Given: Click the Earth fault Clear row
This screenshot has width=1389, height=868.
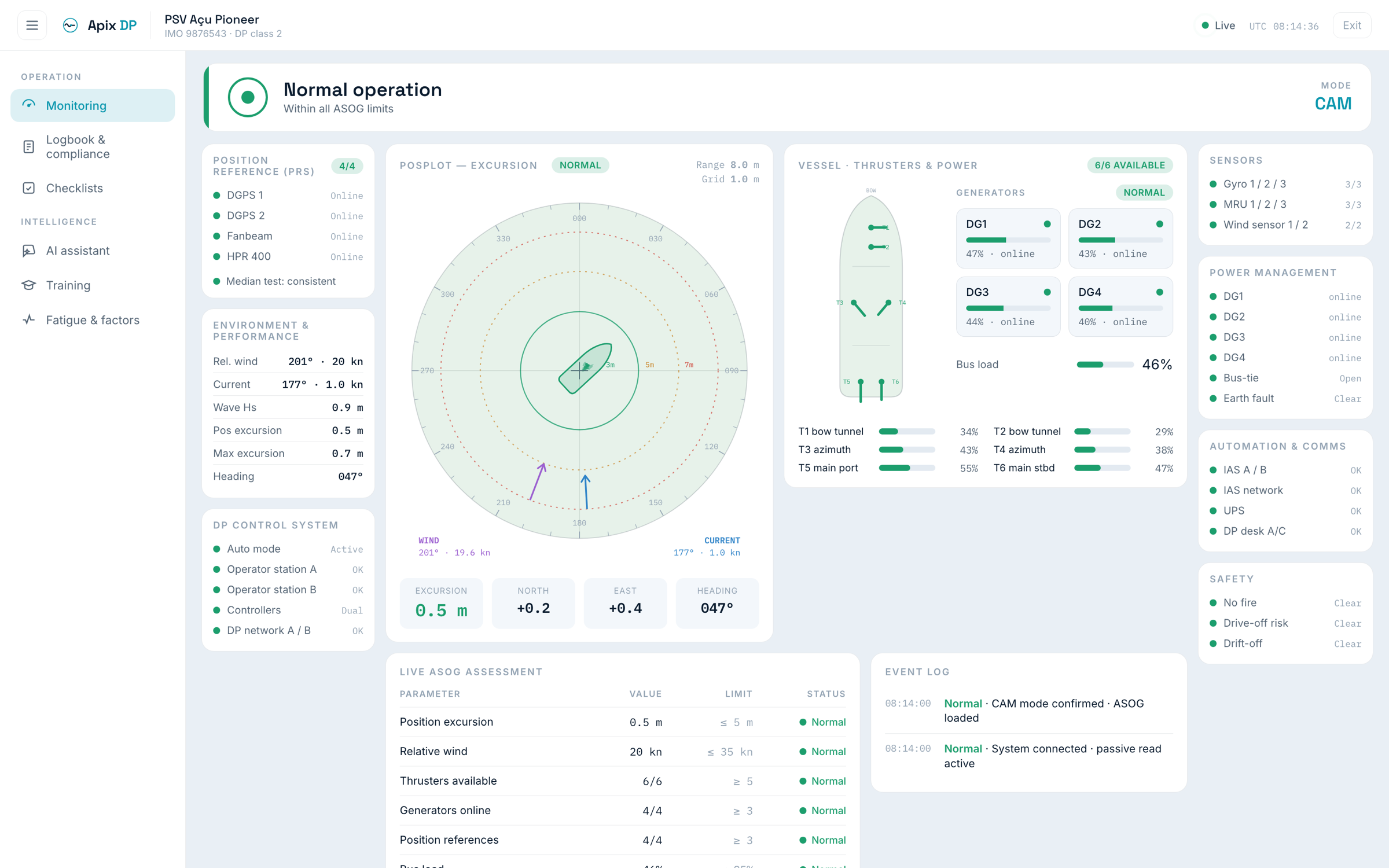Looking at the screenshot, I should pyautogui.click(x=1285, y=399).
